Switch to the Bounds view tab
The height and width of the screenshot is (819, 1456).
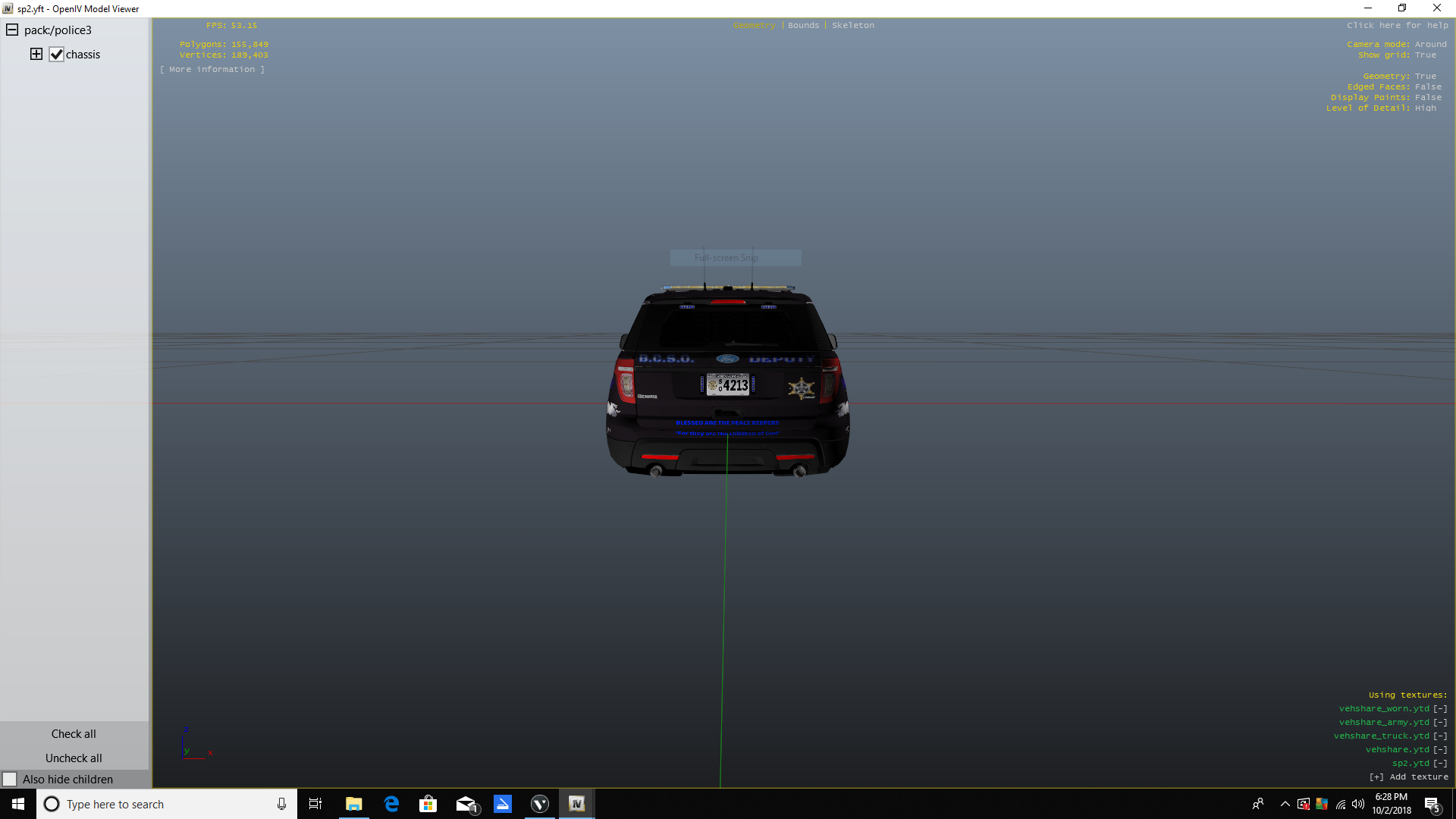click(803, 26)
